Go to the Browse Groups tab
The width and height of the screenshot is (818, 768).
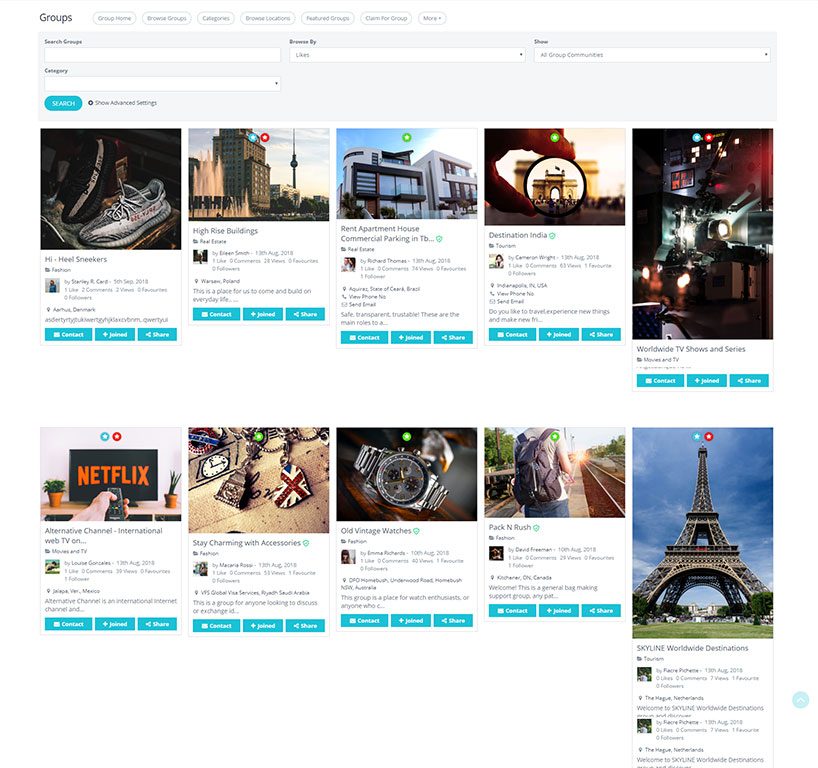click(x=166, y=18)
